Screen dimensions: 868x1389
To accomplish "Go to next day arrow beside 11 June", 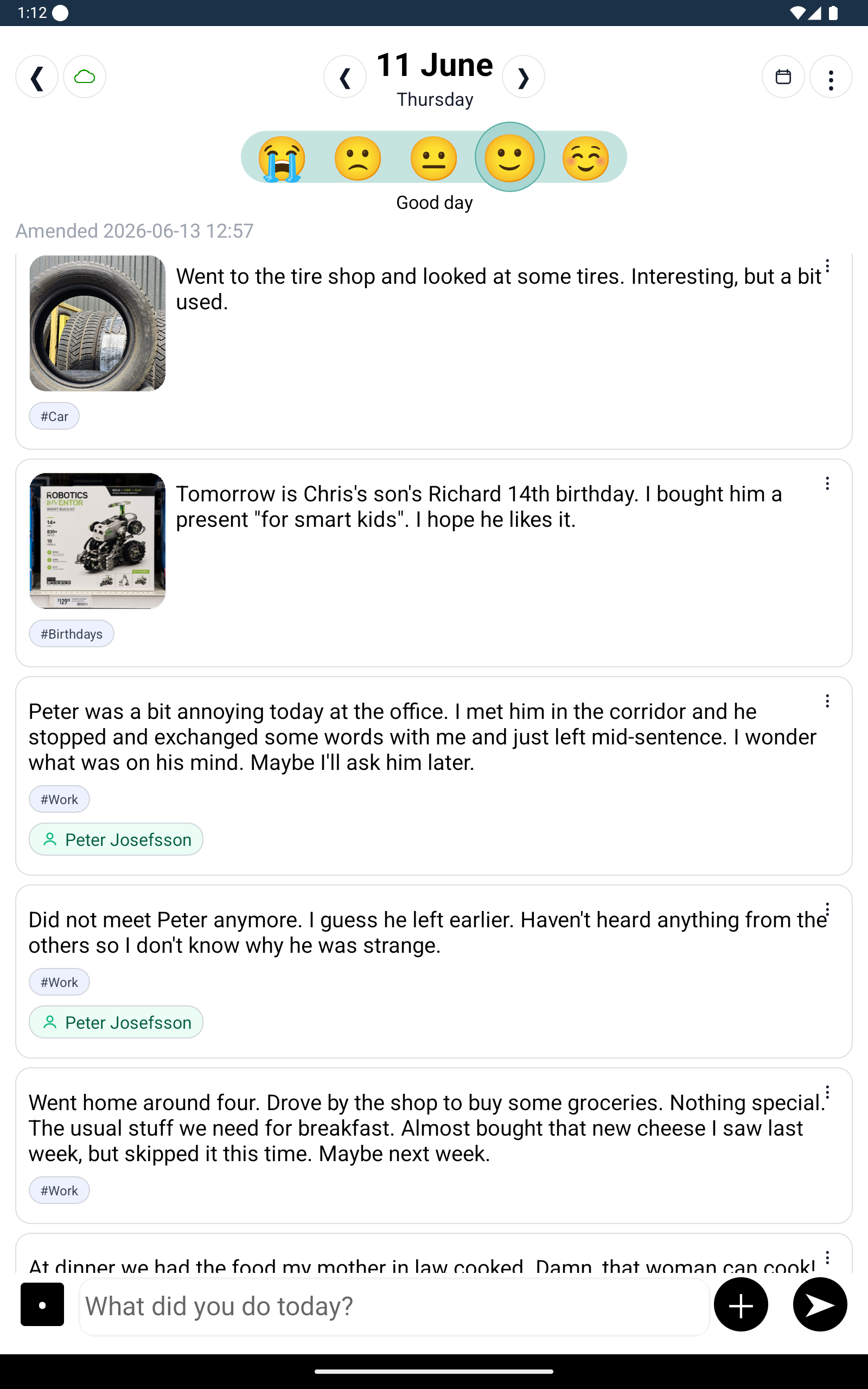I will [x=523, y=77].
